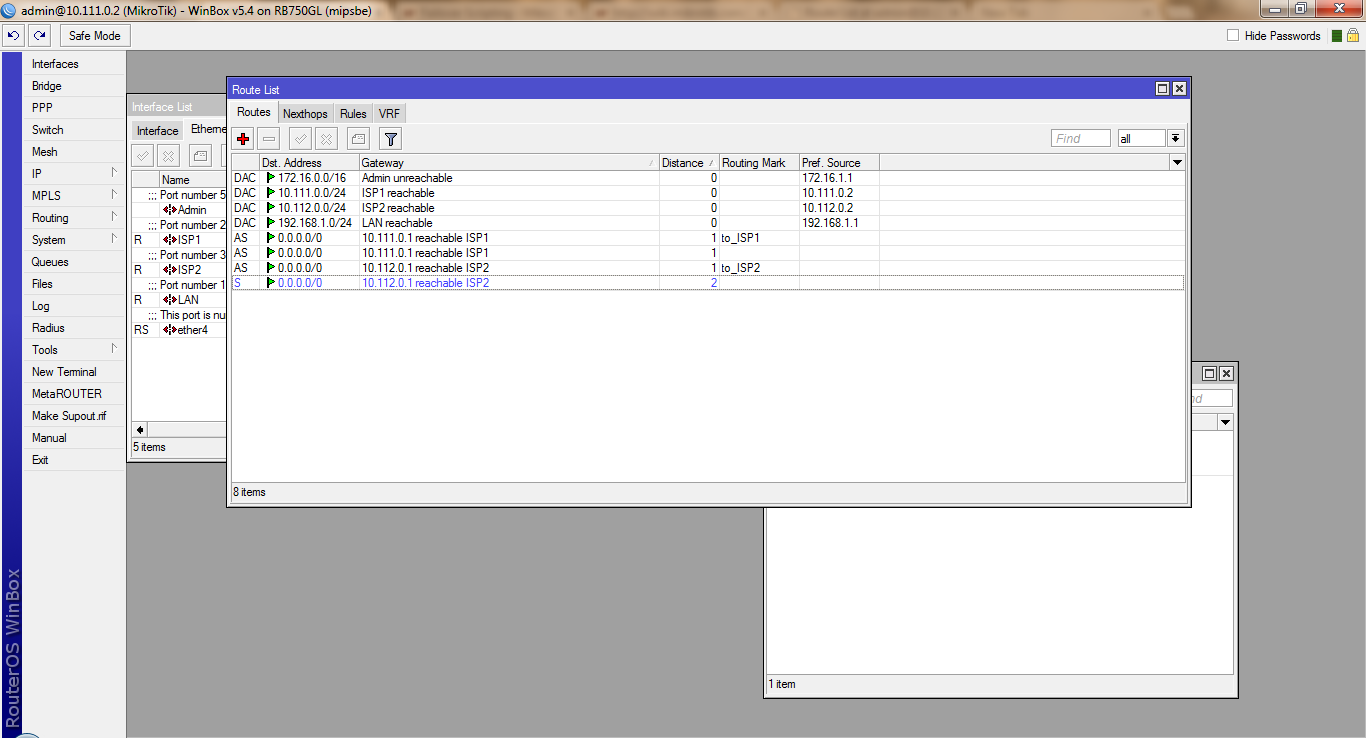The width and height of the screenshot is (1366, 738).
Task: Click Exit in the sidebar menu
Action: [x=74, y=460]
